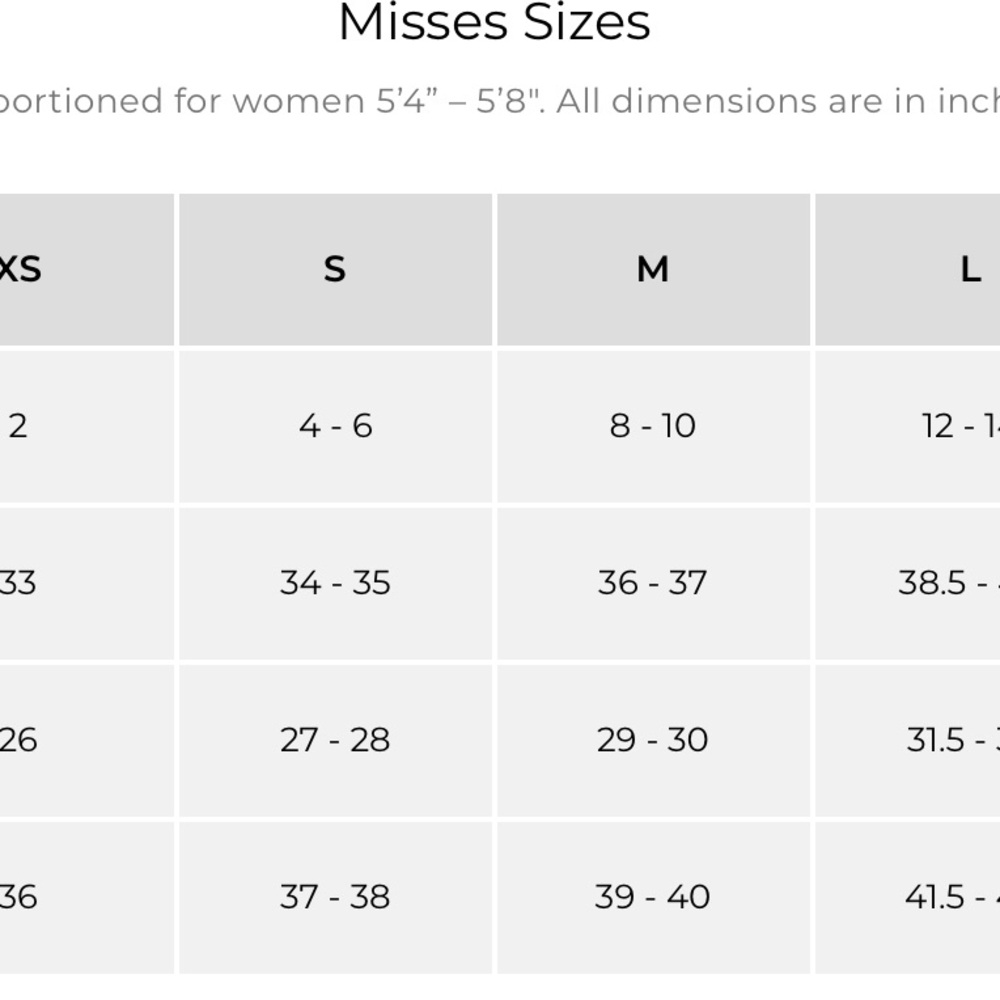This screenshot has width=1000, height=1000.
Task: Click the Misses Sizes heading
Action: pyautogui.click(x=494, y=23)
